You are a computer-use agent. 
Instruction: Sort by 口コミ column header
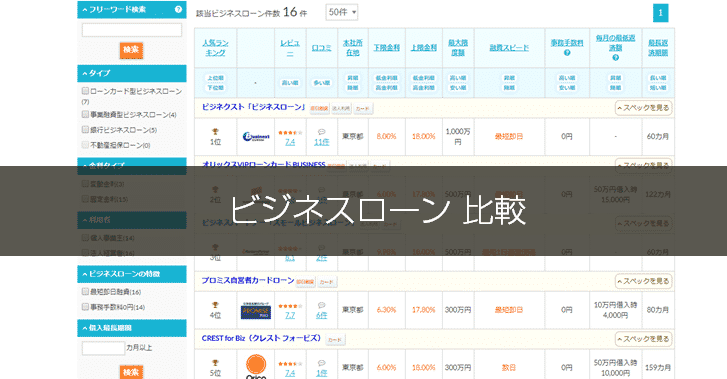pyautogui.click(x=321, y=48)
